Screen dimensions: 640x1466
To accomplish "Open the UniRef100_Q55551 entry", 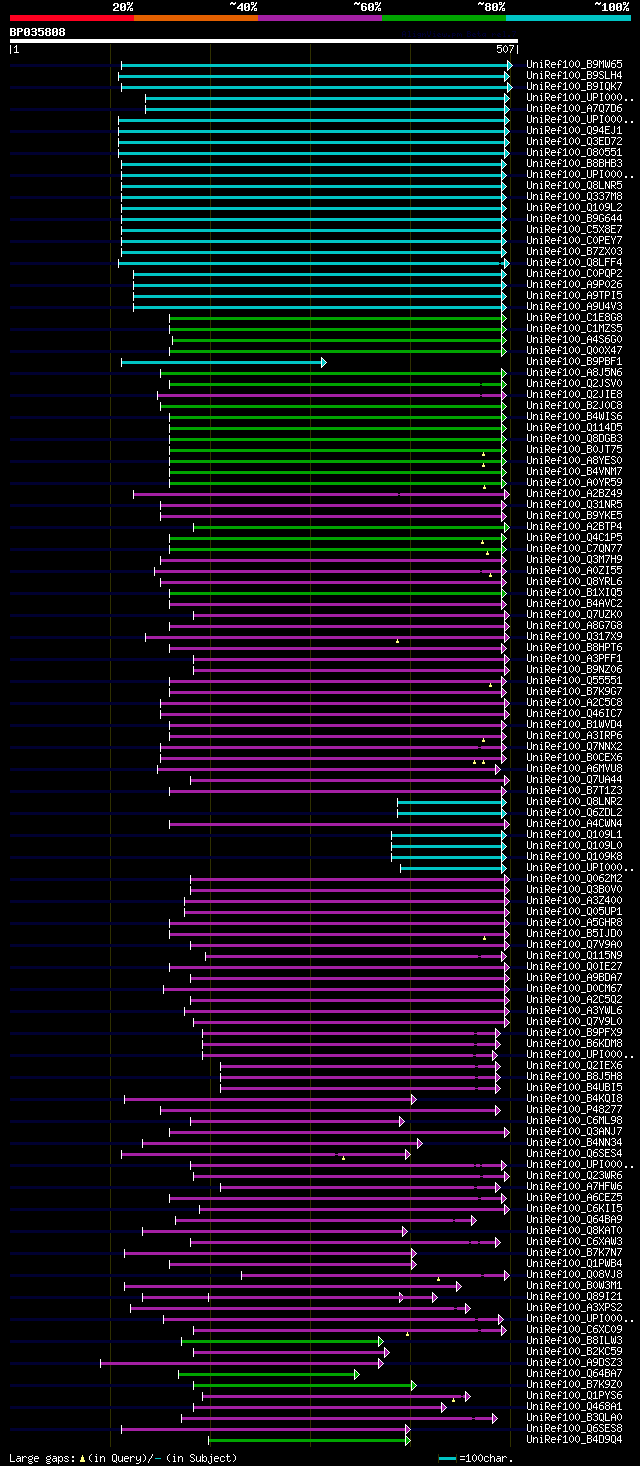I will (x=574, y=680).
